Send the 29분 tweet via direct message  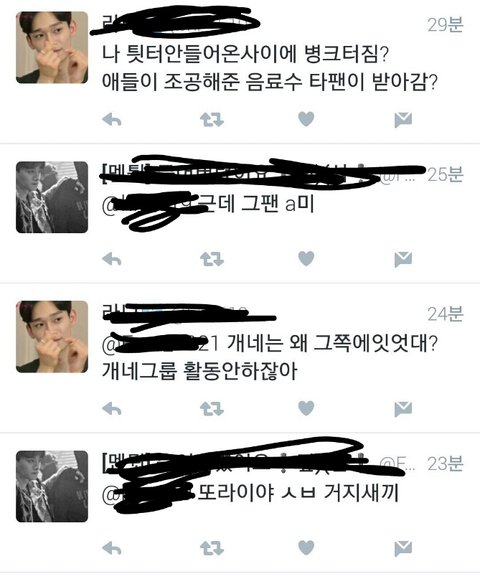click(x=403, y=120)
